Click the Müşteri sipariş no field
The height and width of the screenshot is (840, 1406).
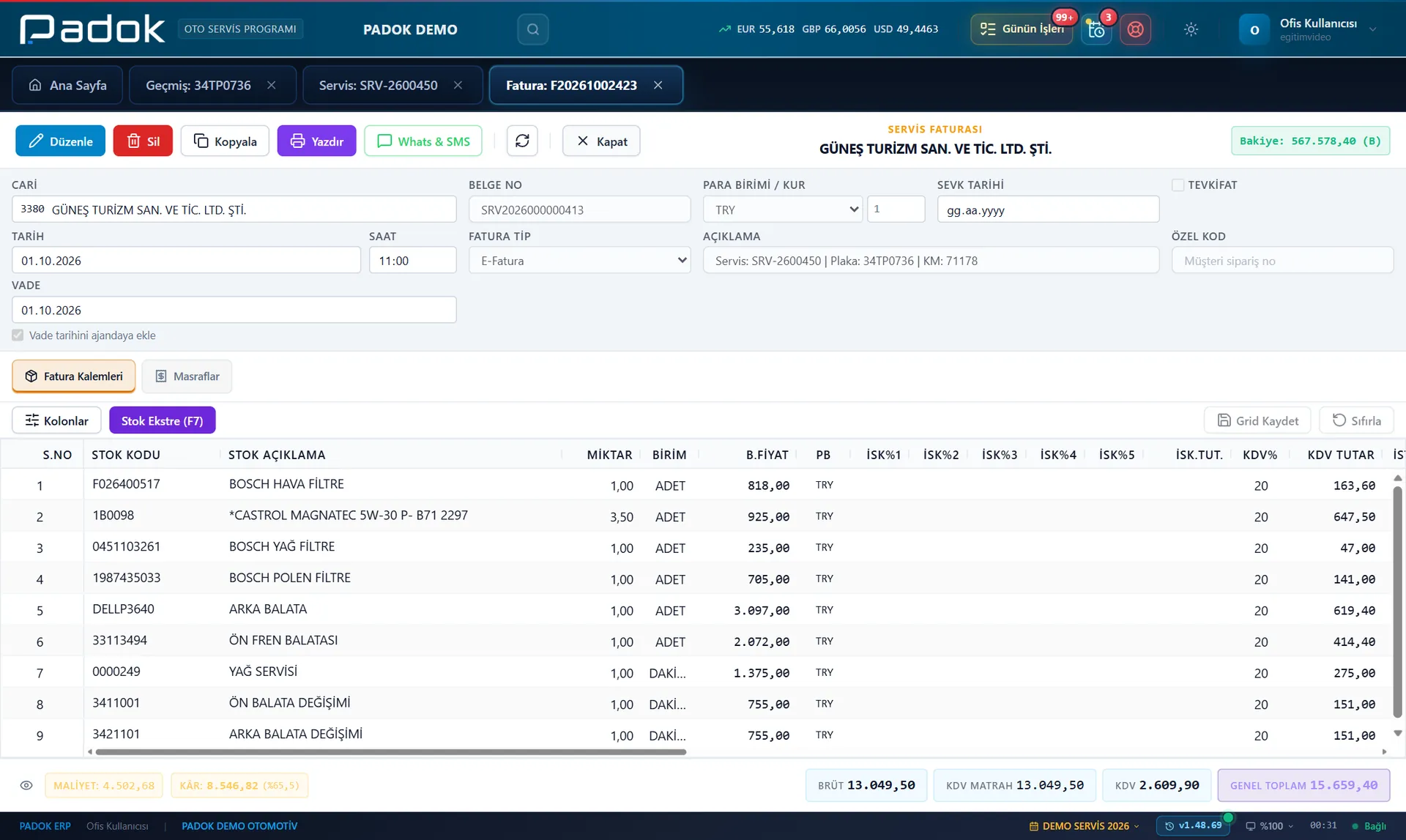click(1282, 261)
